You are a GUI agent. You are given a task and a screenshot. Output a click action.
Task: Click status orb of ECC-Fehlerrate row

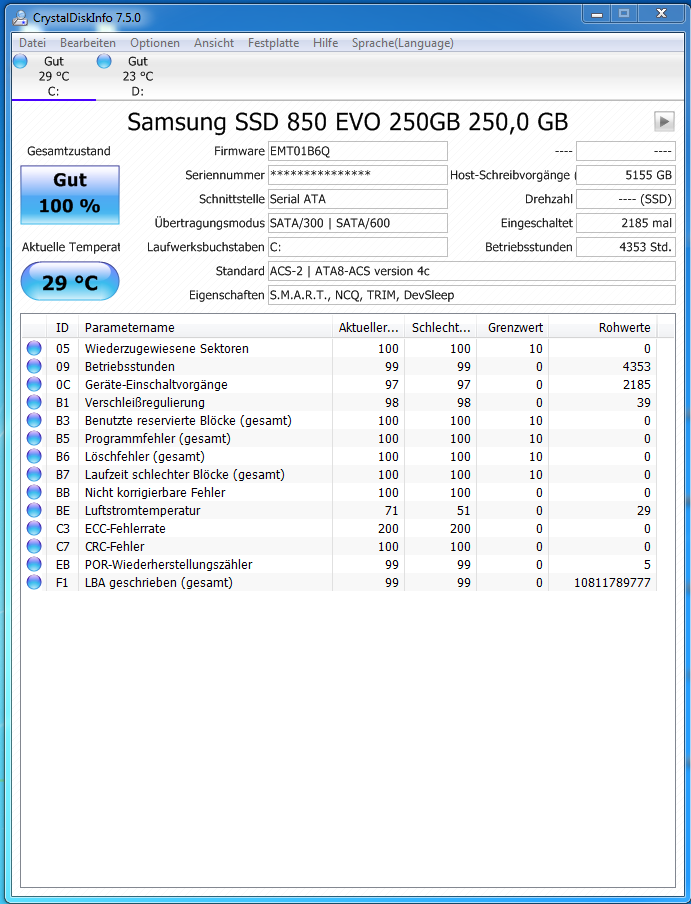(34, 528)
